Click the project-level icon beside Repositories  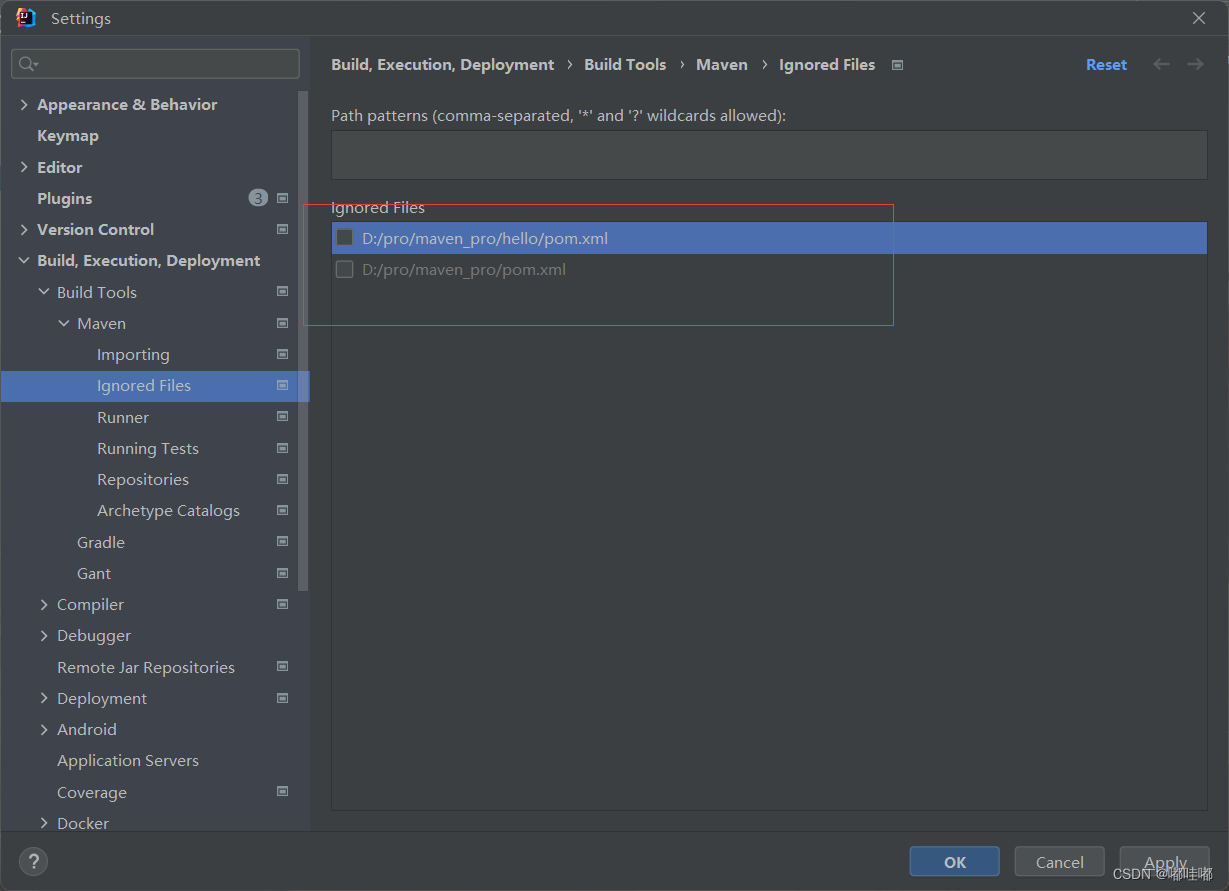282,479
